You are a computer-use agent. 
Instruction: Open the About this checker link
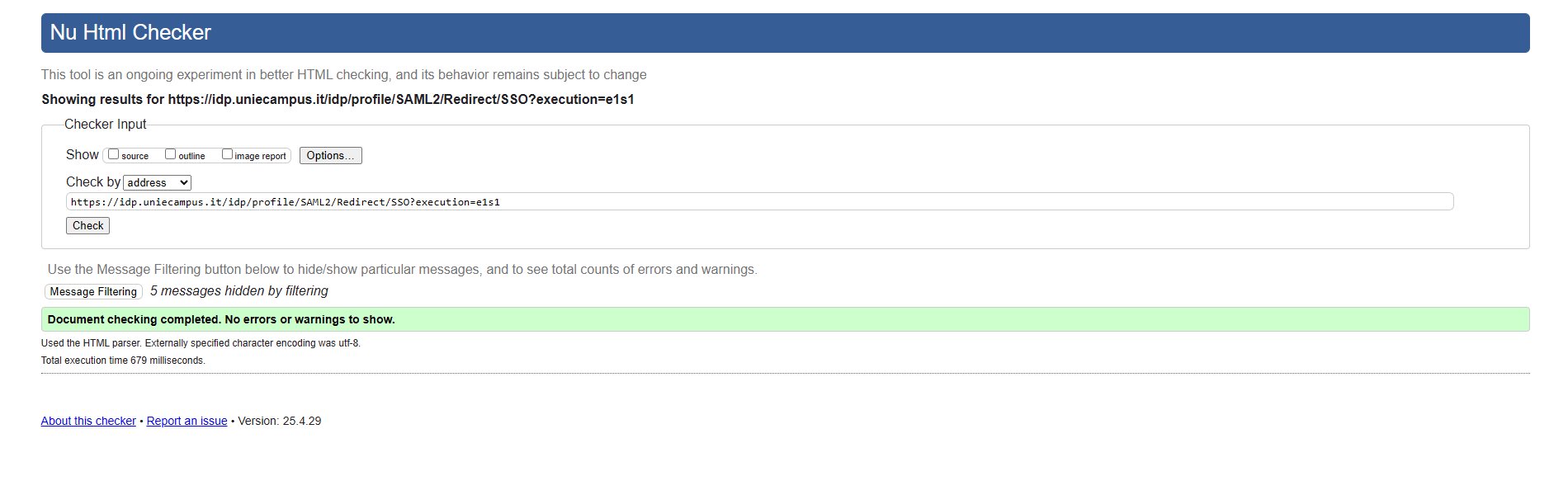click(x=88, y=421)
